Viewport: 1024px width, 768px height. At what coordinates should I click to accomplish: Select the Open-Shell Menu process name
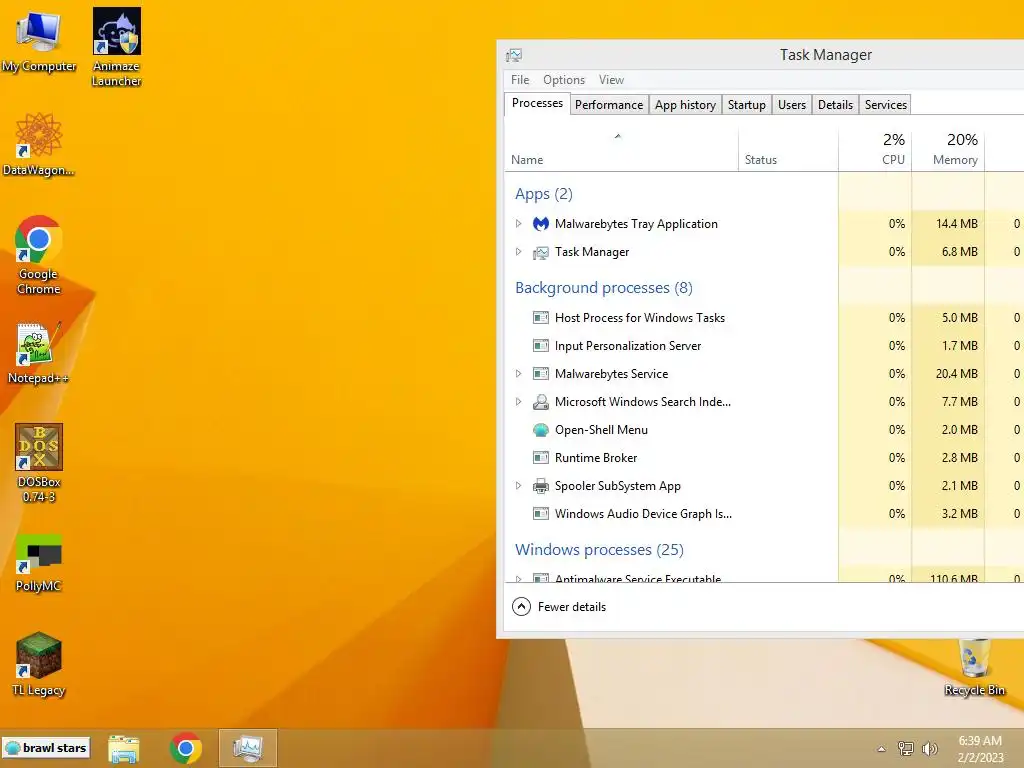(x=601, y=430)
